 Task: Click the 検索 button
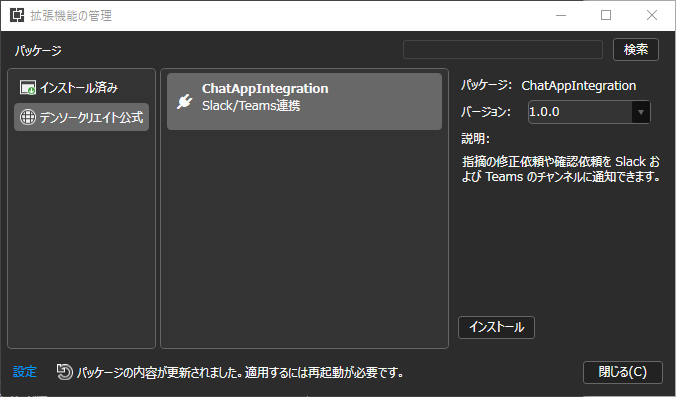pyautogui.click(x=636, y=50)
